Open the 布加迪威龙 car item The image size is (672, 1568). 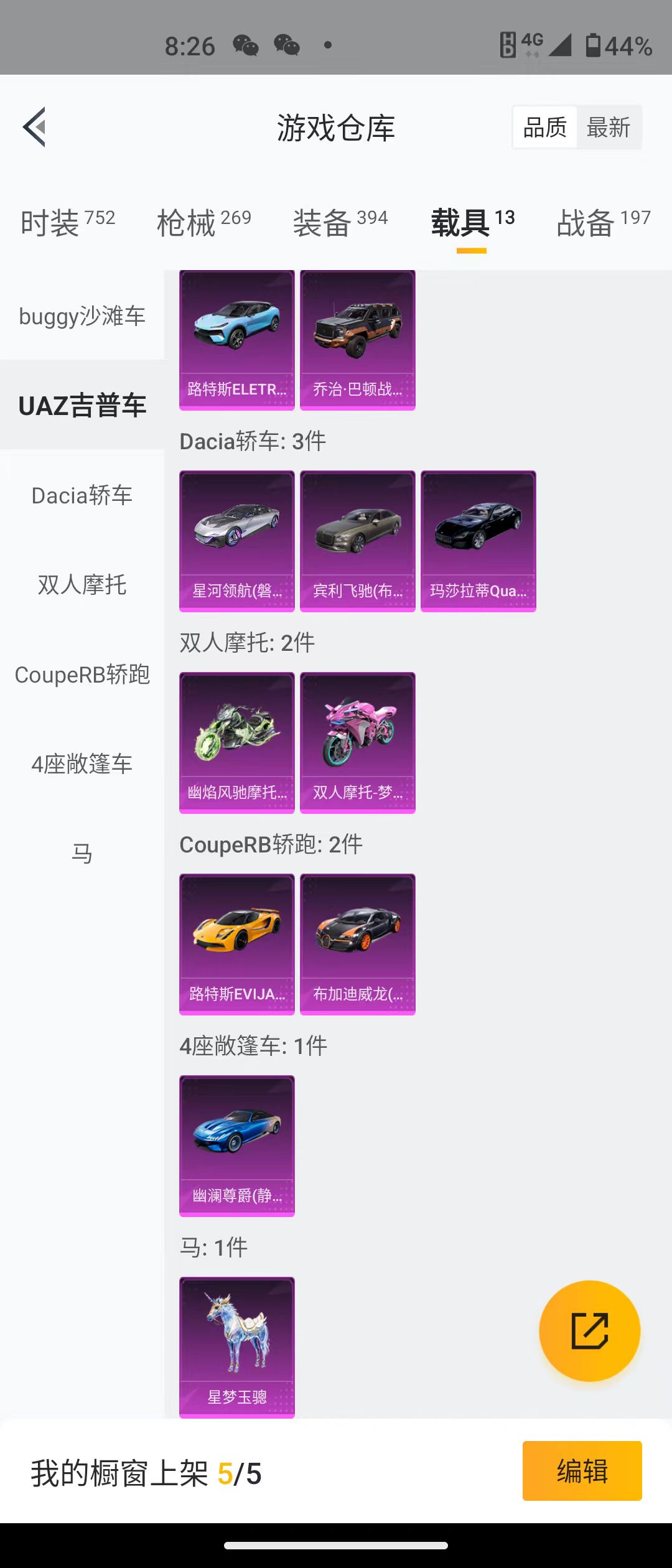[358, 945]
